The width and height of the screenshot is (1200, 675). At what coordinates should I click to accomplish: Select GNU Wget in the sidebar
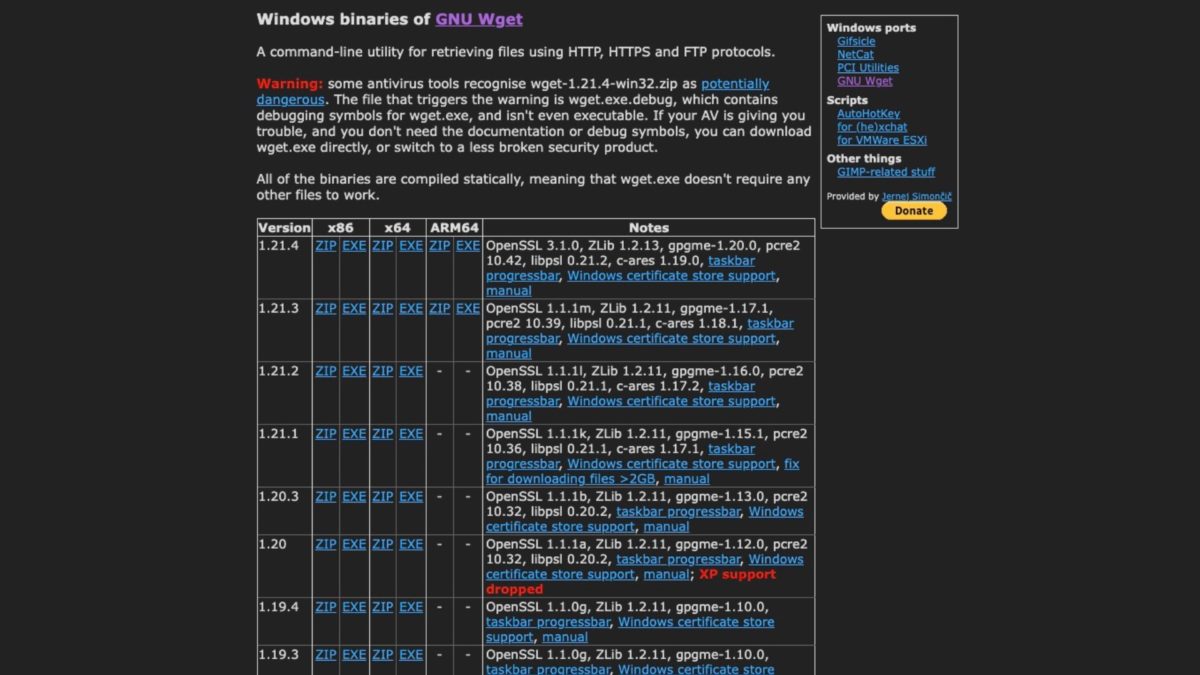click(x=864, y=81)
